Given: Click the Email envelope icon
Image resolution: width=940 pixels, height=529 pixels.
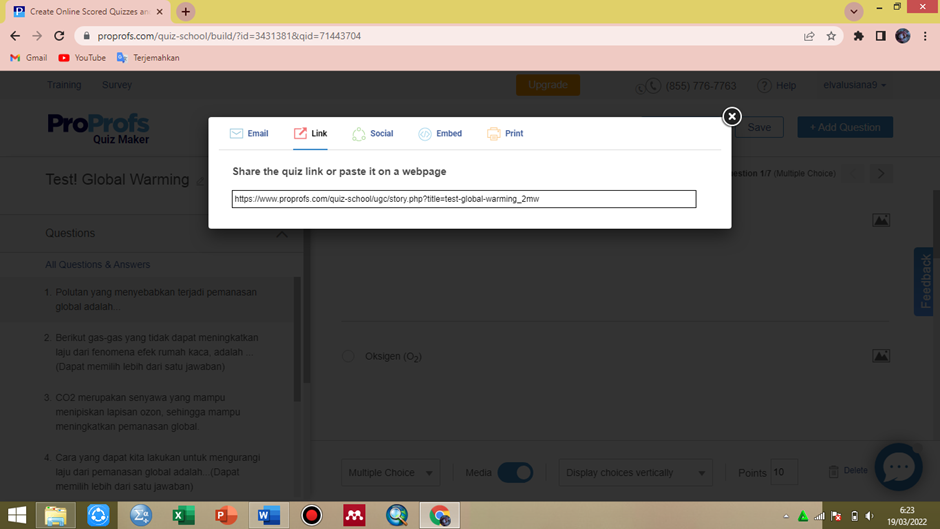Looking at the screenshot, I should pyautogui.click(x=236, y=133).
